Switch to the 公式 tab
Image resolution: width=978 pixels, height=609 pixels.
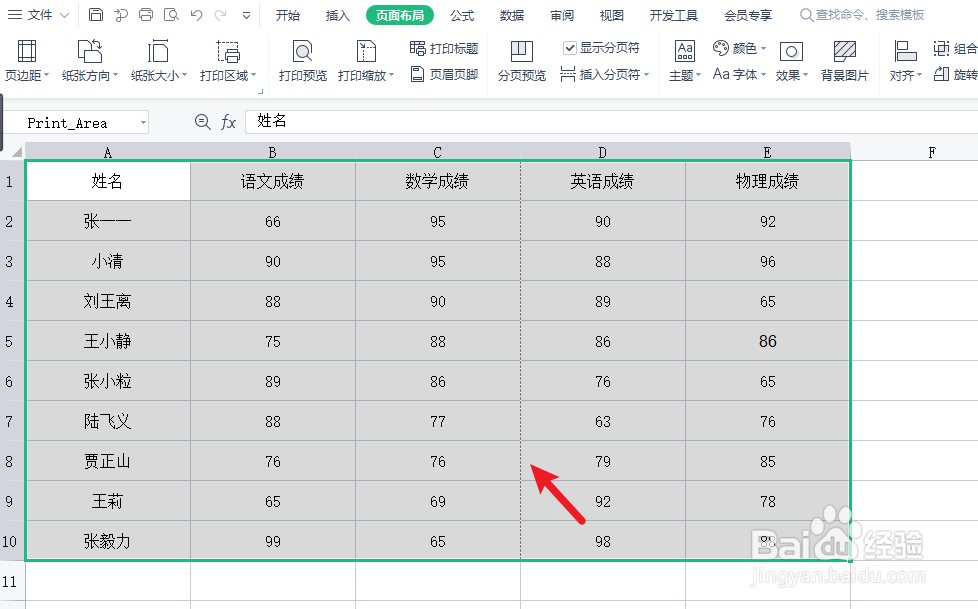pyautogui.click(x=462, y=15)
